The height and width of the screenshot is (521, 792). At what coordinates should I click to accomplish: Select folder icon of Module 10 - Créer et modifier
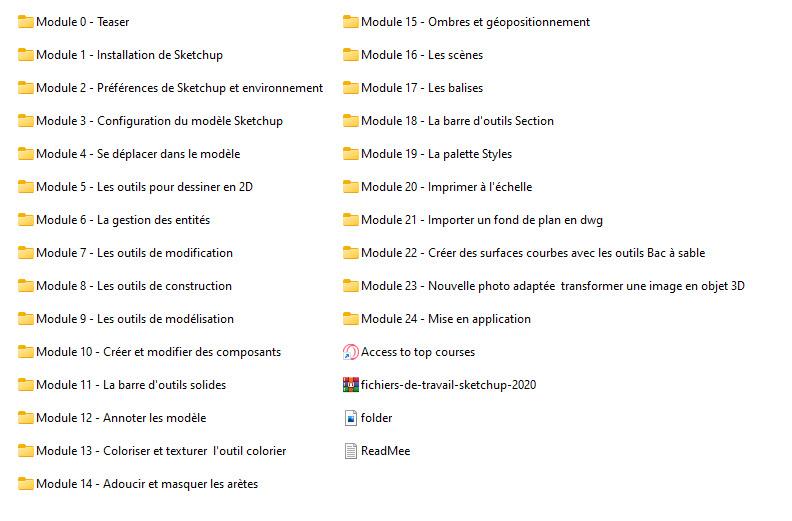click(x=25, y=352)
